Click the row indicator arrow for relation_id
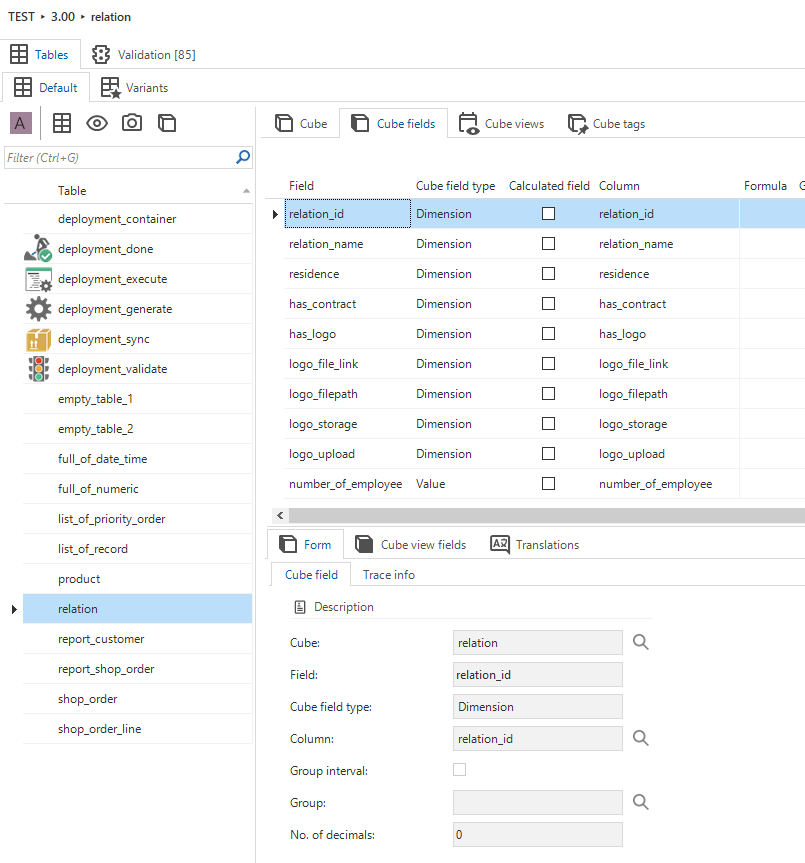 pos(275,214)
